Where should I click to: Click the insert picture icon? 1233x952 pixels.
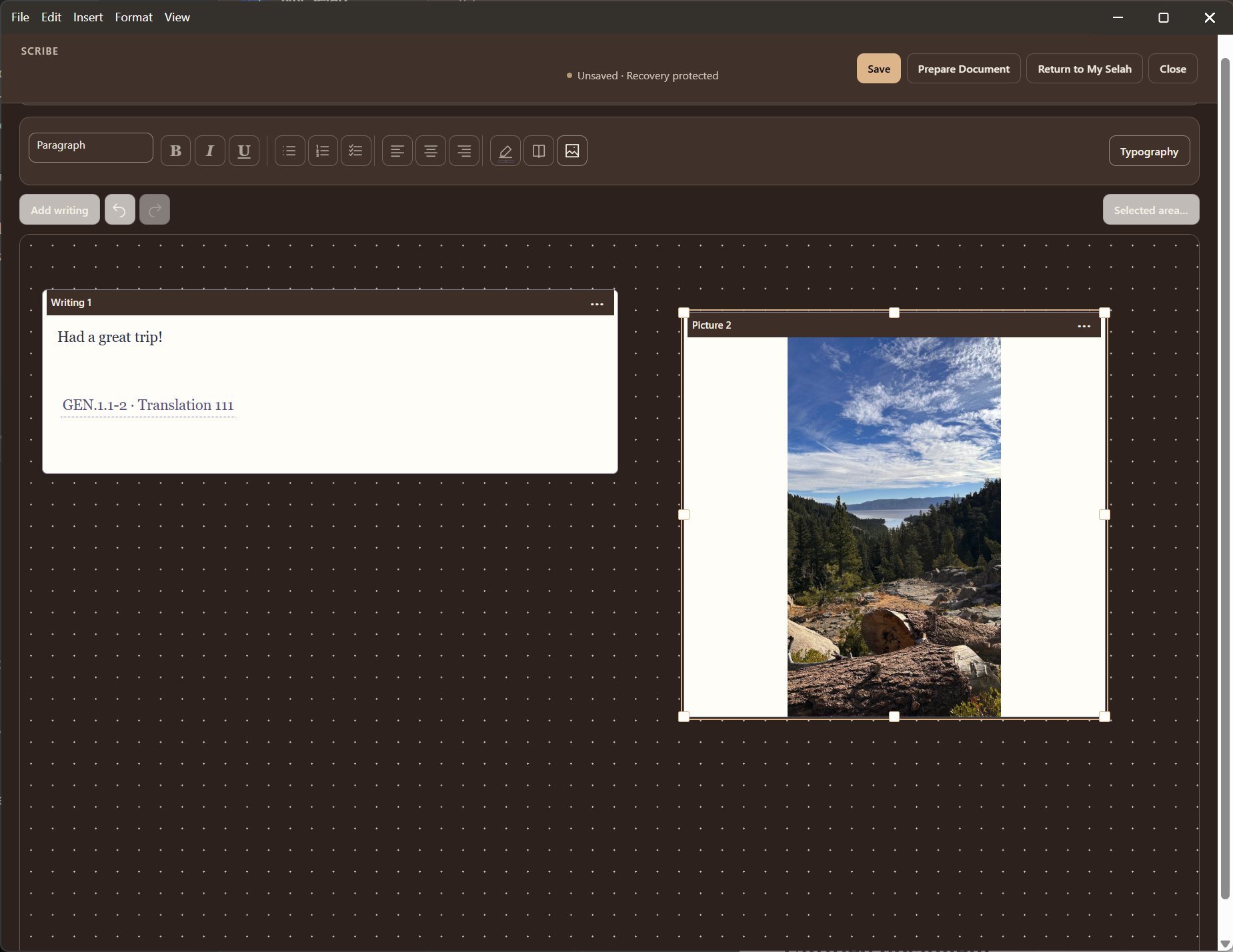572,151
